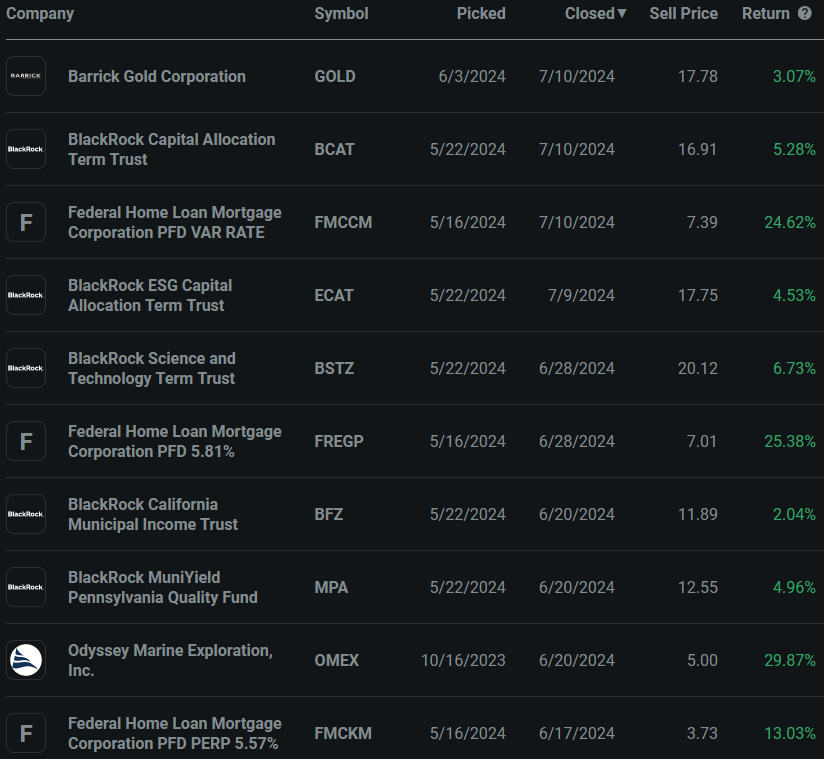
Task: Open the Return column help question icon
Action: coord(805,14)
